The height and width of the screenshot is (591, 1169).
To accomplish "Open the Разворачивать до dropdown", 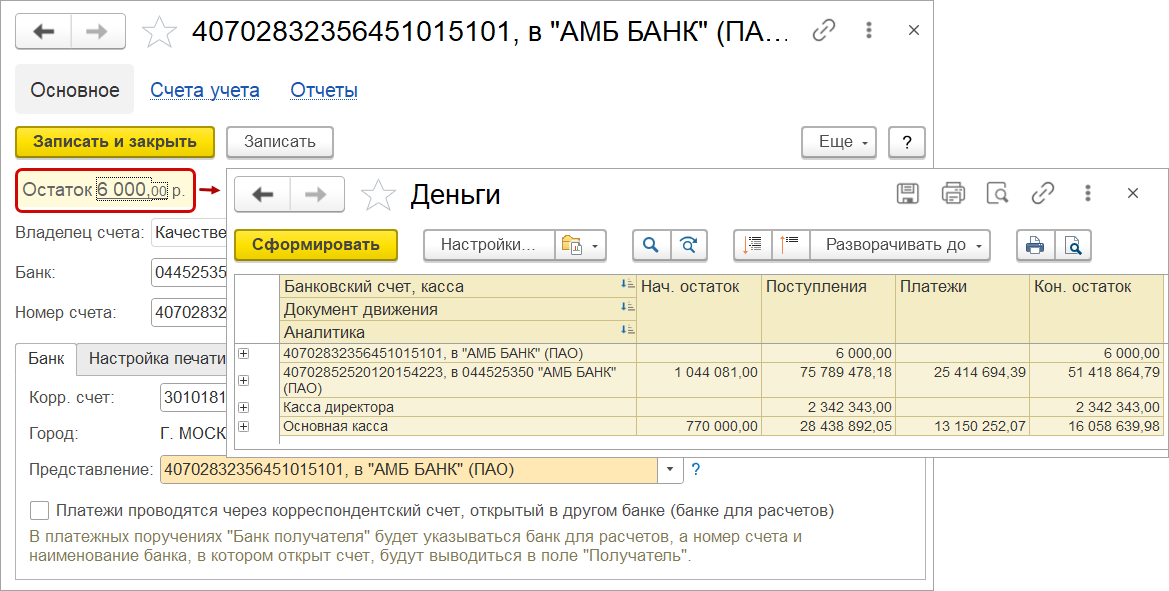I will coord(900,245).
